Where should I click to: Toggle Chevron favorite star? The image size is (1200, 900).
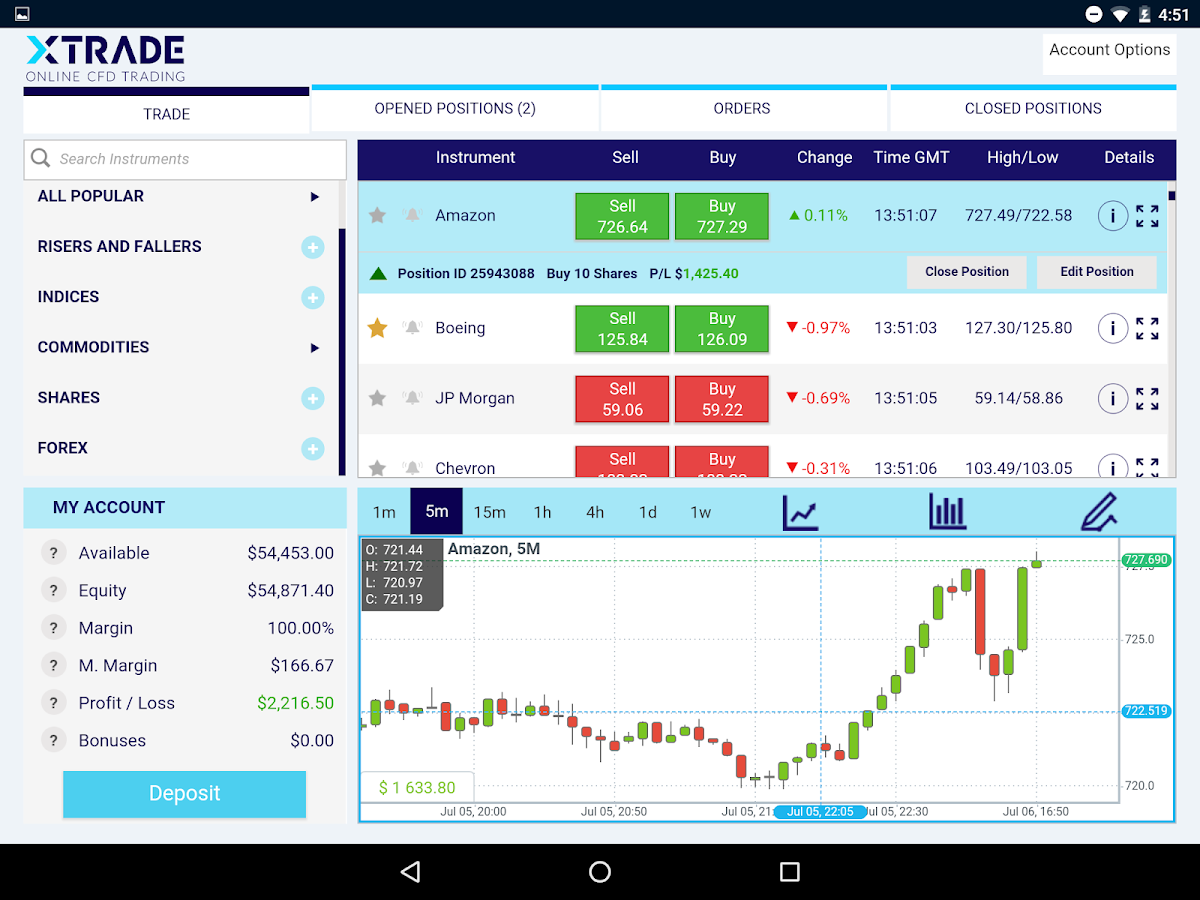tap(377, 467)
